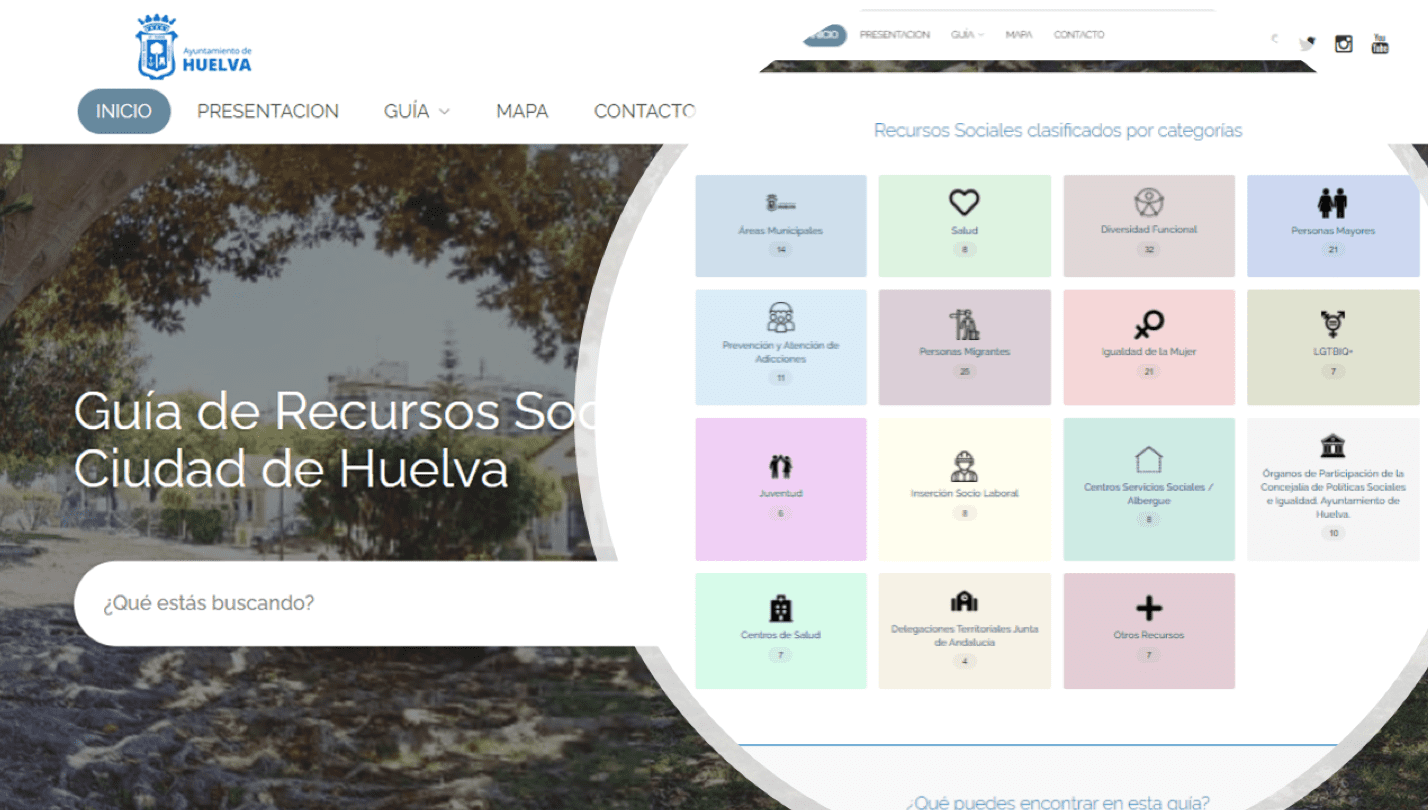Click the 21 badge under Personas Mayores
The width and height of the screenshot is (1428, 810).
[1333, 250]
